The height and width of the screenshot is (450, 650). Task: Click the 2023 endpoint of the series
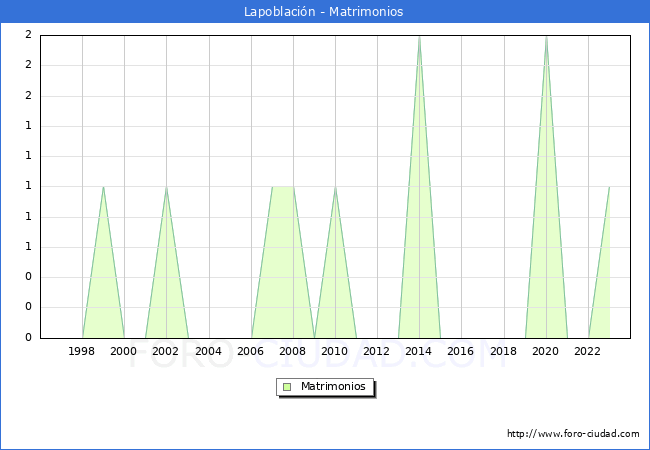[609, 187]
